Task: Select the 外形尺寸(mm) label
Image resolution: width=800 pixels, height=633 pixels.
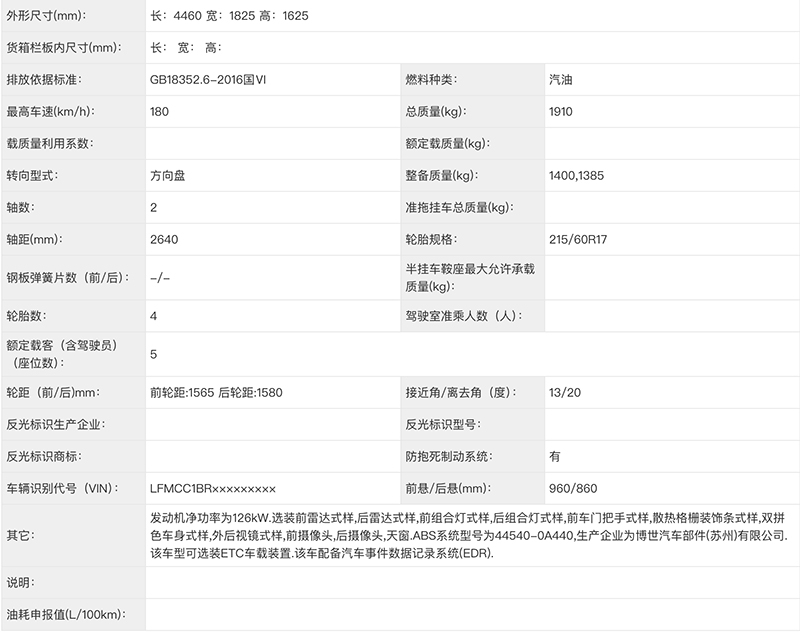Action: (46, 16)
